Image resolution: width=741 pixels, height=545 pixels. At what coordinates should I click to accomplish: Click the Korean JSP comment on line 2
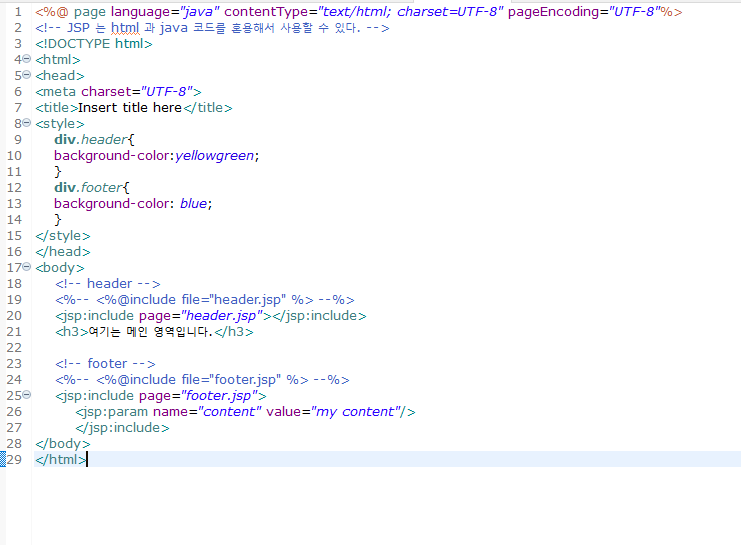212,28
